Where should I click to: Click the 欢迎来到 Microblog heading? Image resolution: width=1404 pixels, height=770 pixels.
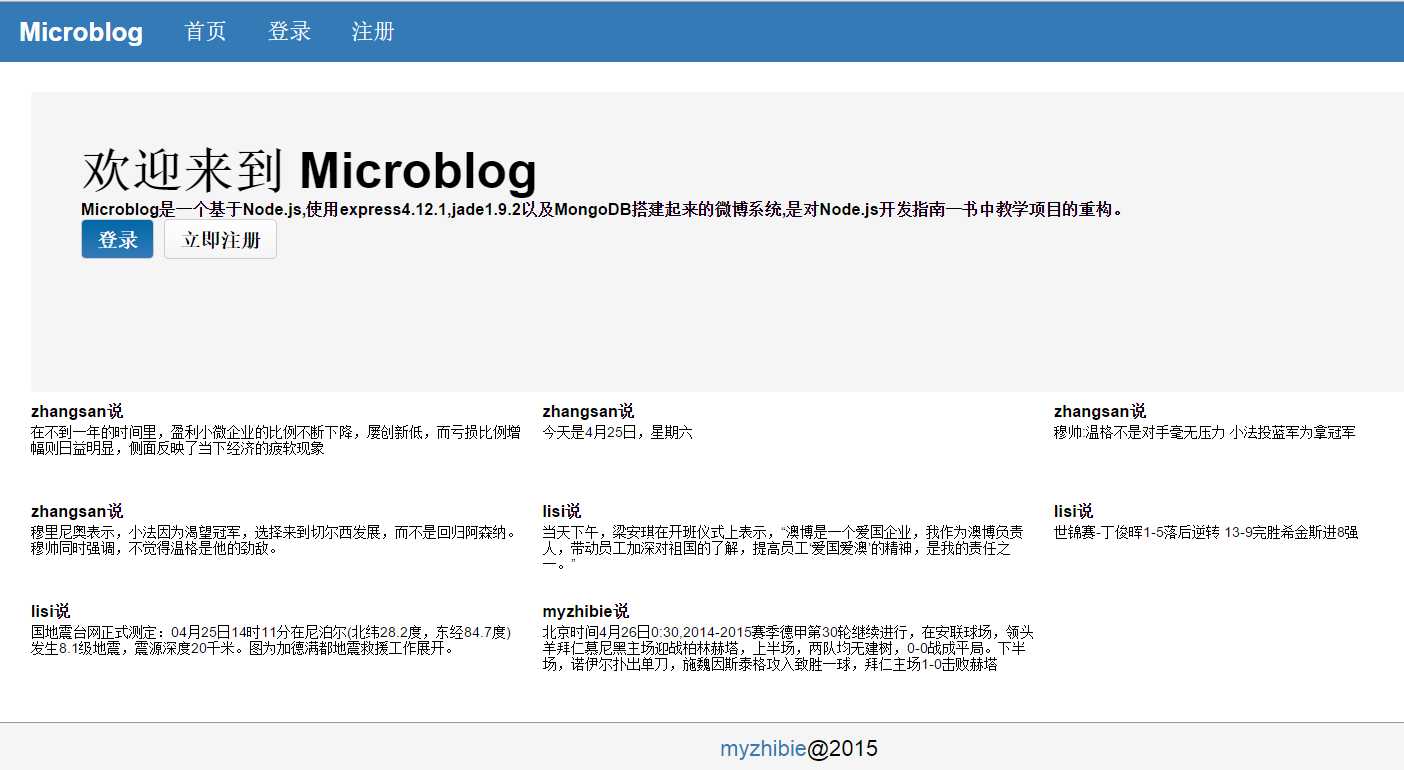point(309,170)
